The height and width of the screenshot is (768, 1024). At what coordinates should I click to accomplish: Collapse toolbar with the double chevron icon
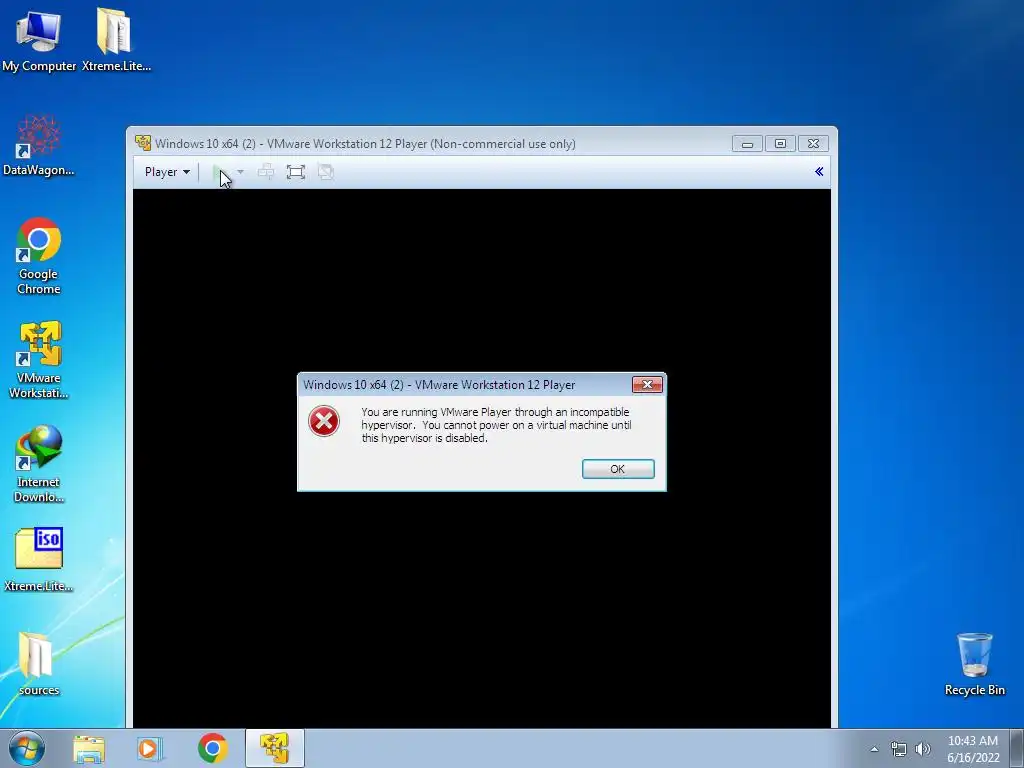[x=819, y=172]
